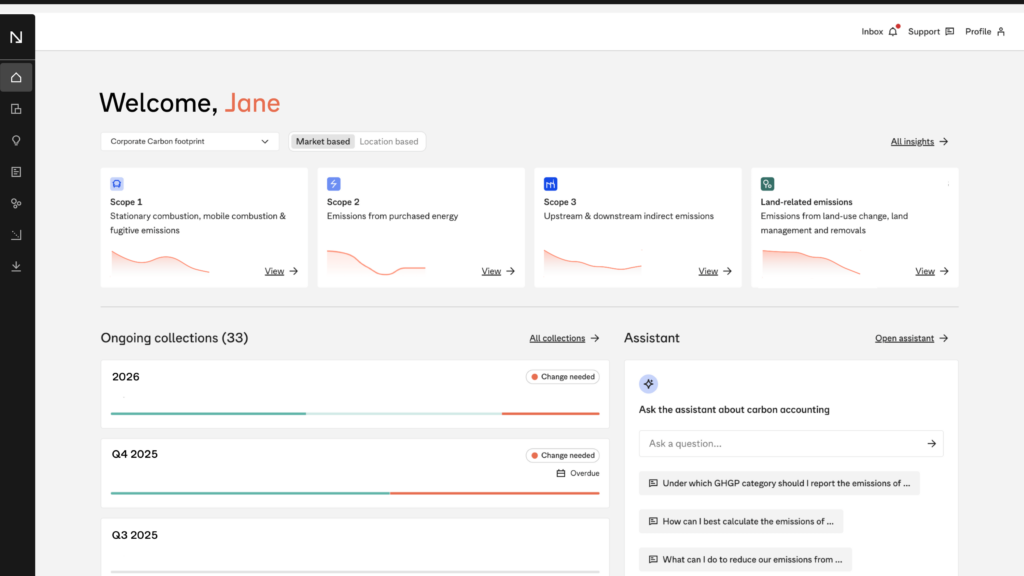
Task: Switch to Location based emissions view
Action: click(389, 142)
